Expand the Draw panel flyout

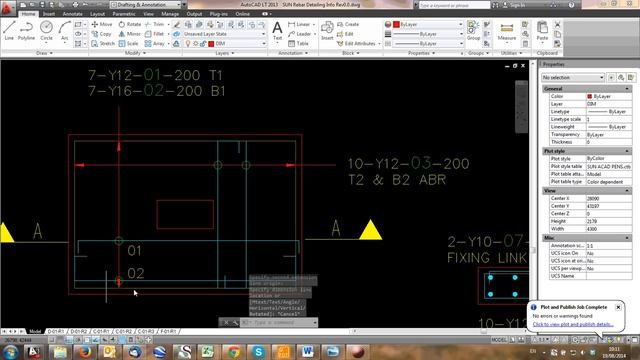[x=44, y=53]
